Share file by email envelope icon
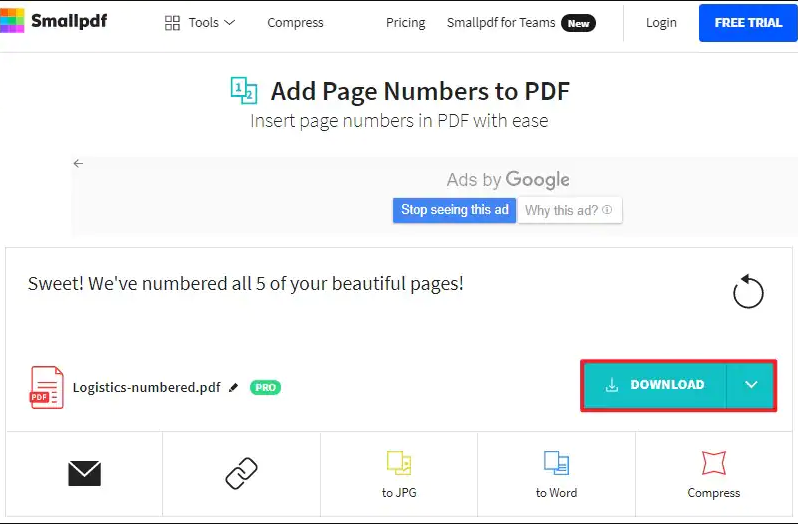Viewport: 798px width, 524px height. pyautogui.click(x=84, y=473)
